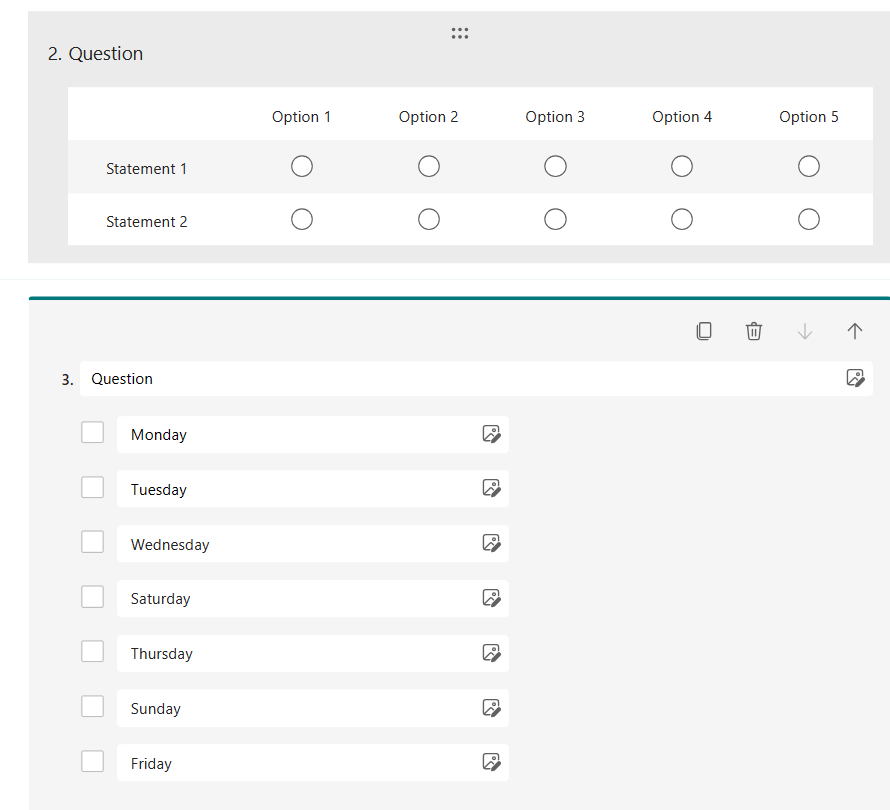Select Option 1 radio for Statement 1
Image resolution: width=890 pixels, height=810 pixels.
301,166
